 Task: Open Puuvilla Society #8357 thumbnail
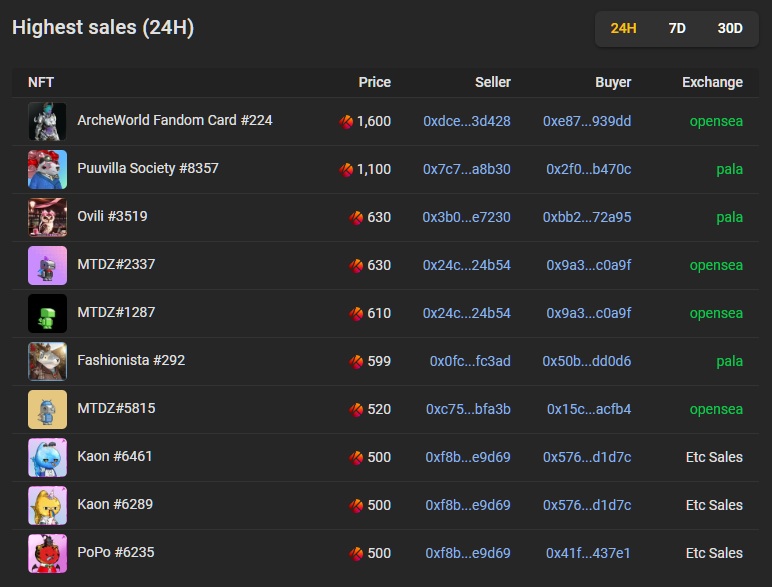(47, 169)
